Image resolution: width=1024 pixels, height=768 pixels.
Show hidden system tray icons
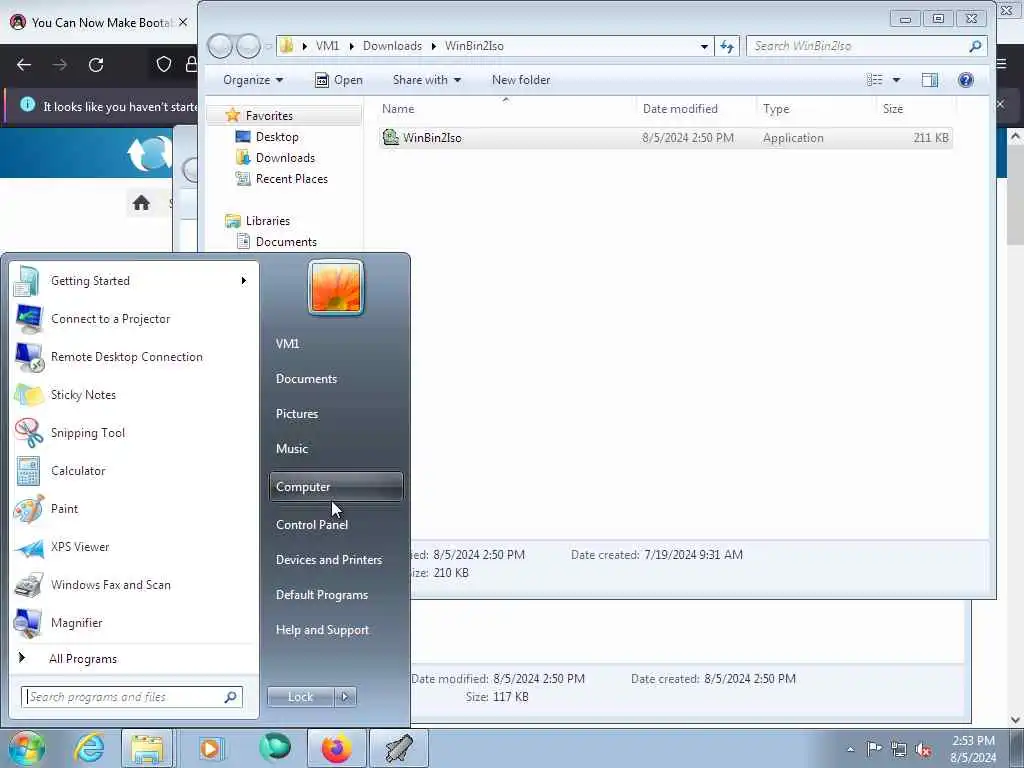click(x=850, y=749)
